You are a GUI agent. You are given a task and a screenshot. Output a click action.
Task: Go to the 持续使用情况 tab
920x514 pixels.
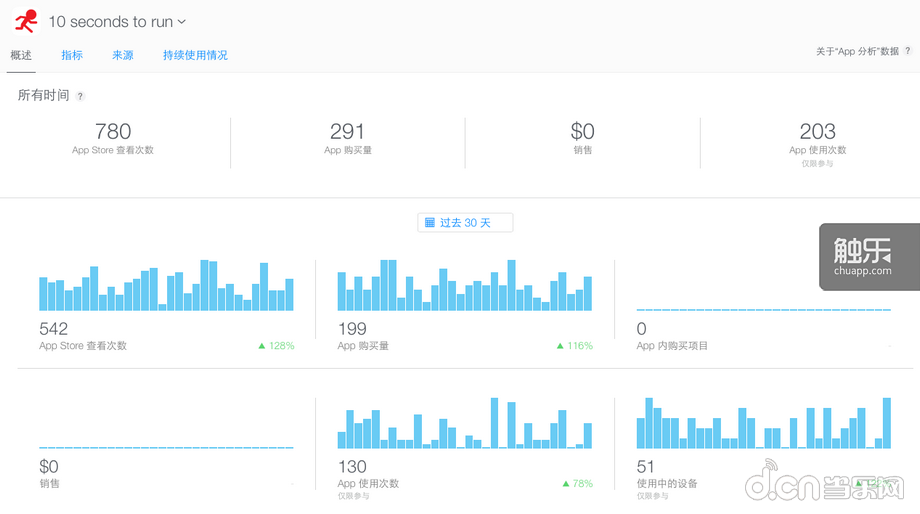pyautogui.click(x=195, y=55)
